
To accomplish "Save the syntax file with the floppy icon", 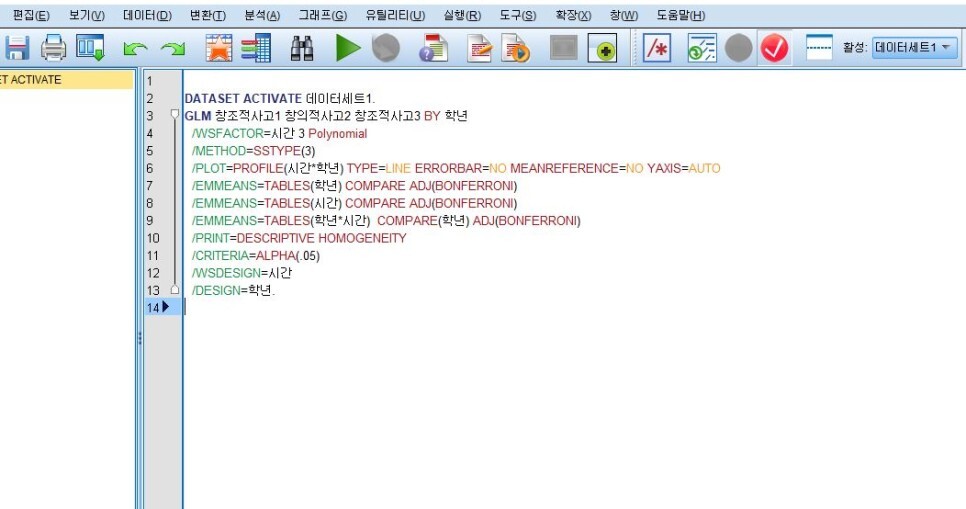I will tap(17, 48).
